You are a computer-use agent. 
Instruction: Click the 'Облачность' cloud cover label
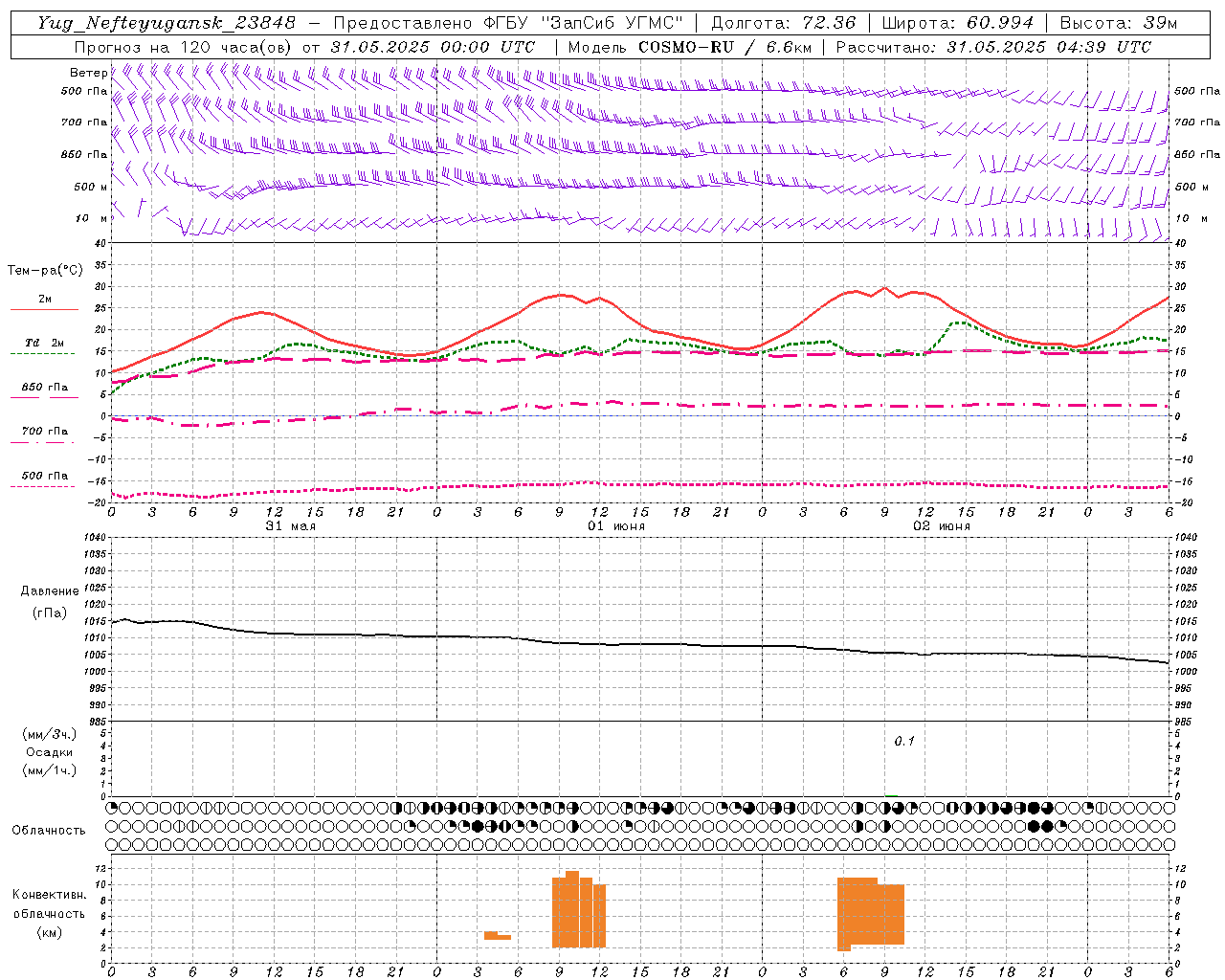49,831
